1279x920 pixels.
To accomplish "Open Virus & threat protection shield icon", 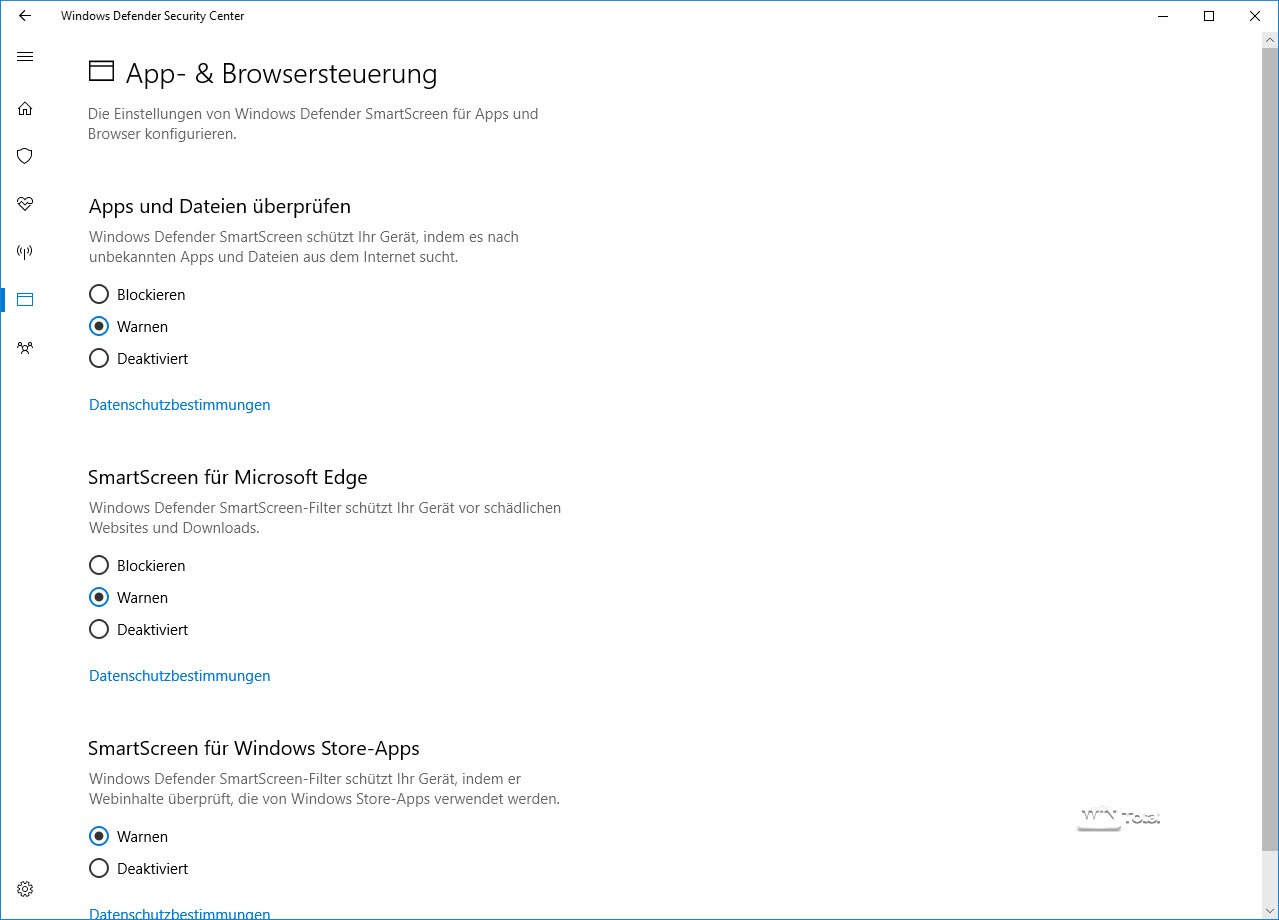I will (25, 156).
